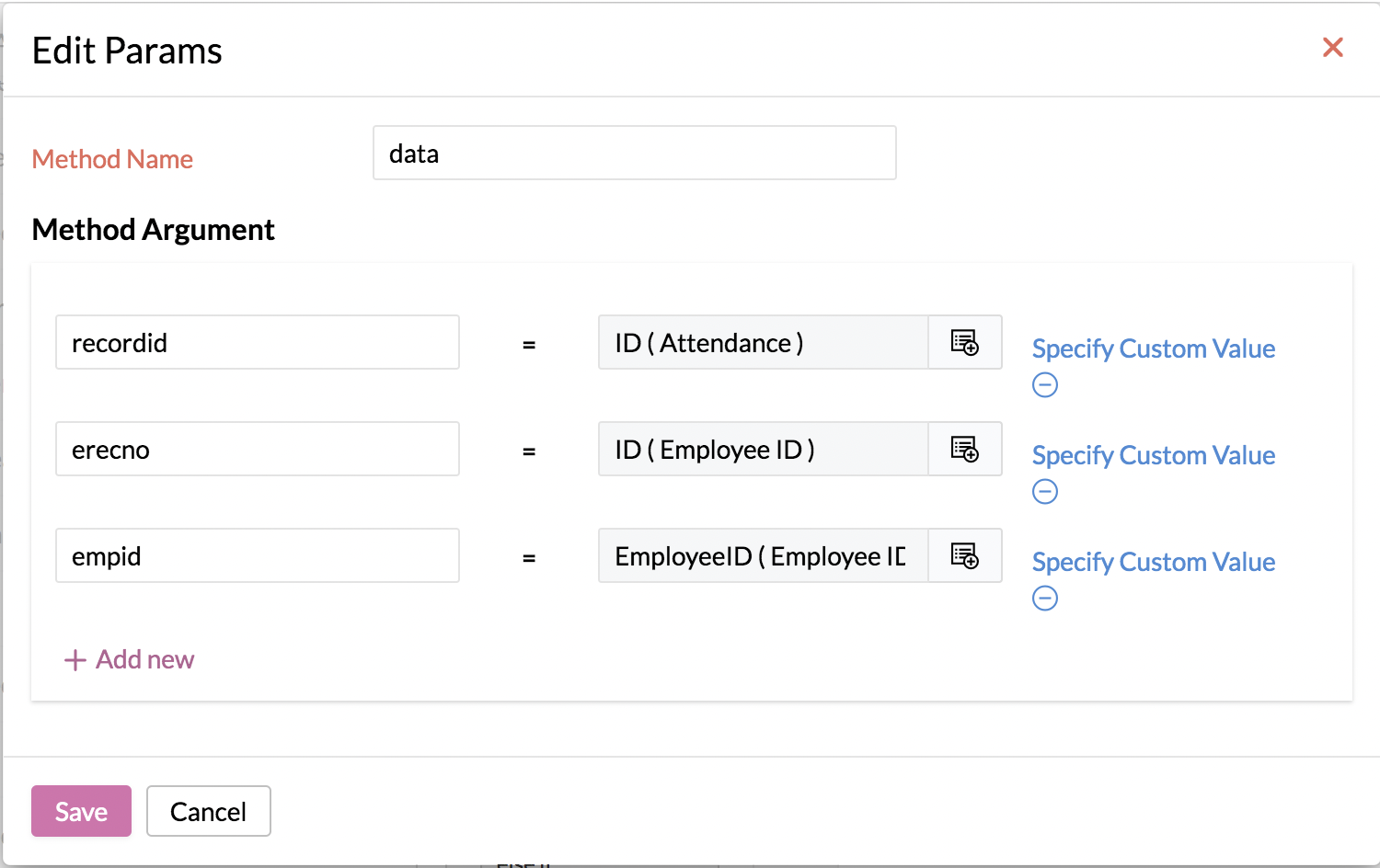Edit the Method Name field containing data
This screenshot has height=868, width=1380.
click(635, 153)
